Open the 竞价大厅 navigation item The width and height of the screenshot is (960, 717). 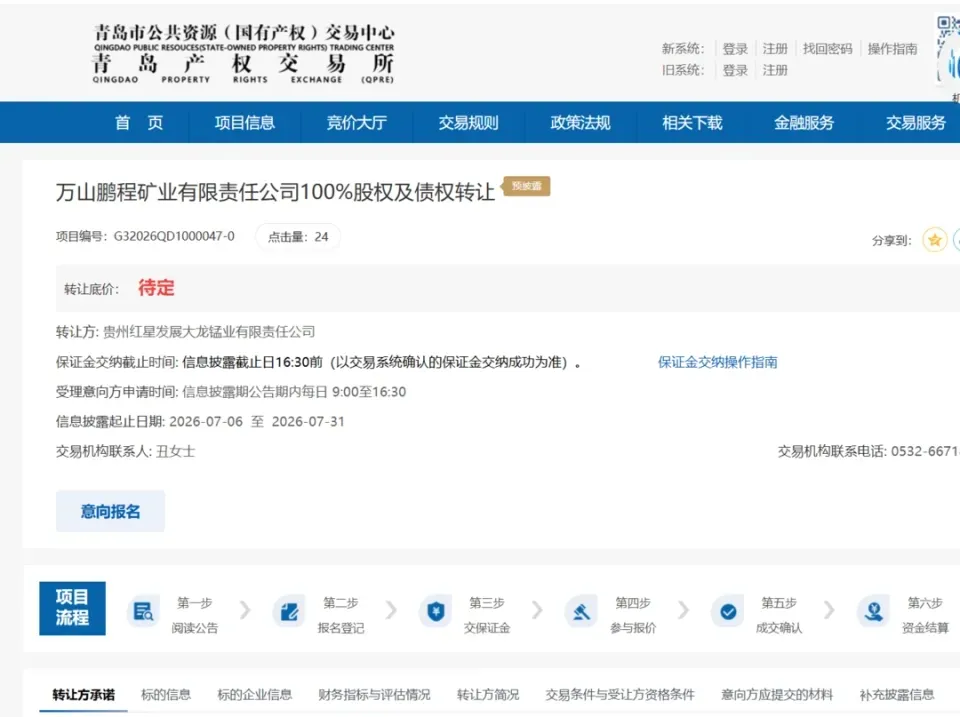356,122
